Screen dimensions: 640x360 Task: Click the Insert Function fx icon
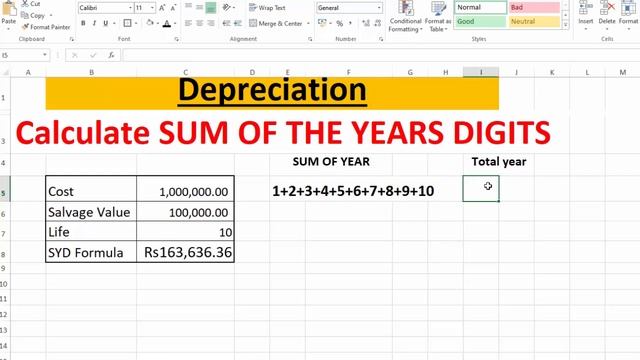point(111,55)
